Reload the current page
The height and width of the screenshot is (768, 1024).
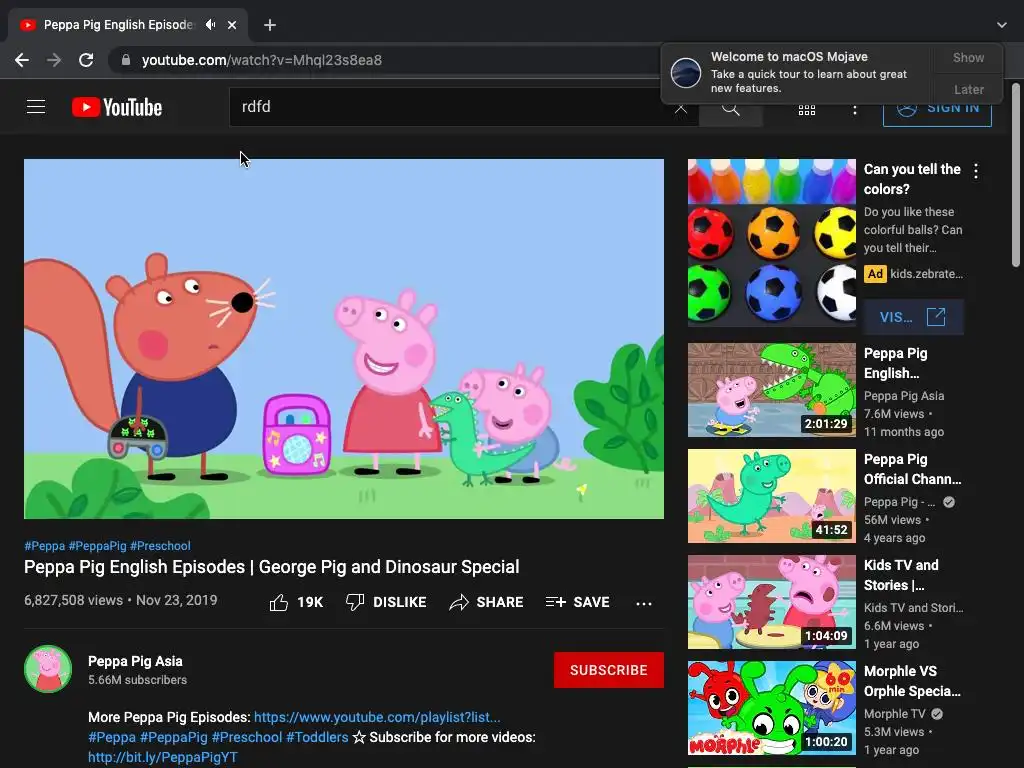[86, 60]
